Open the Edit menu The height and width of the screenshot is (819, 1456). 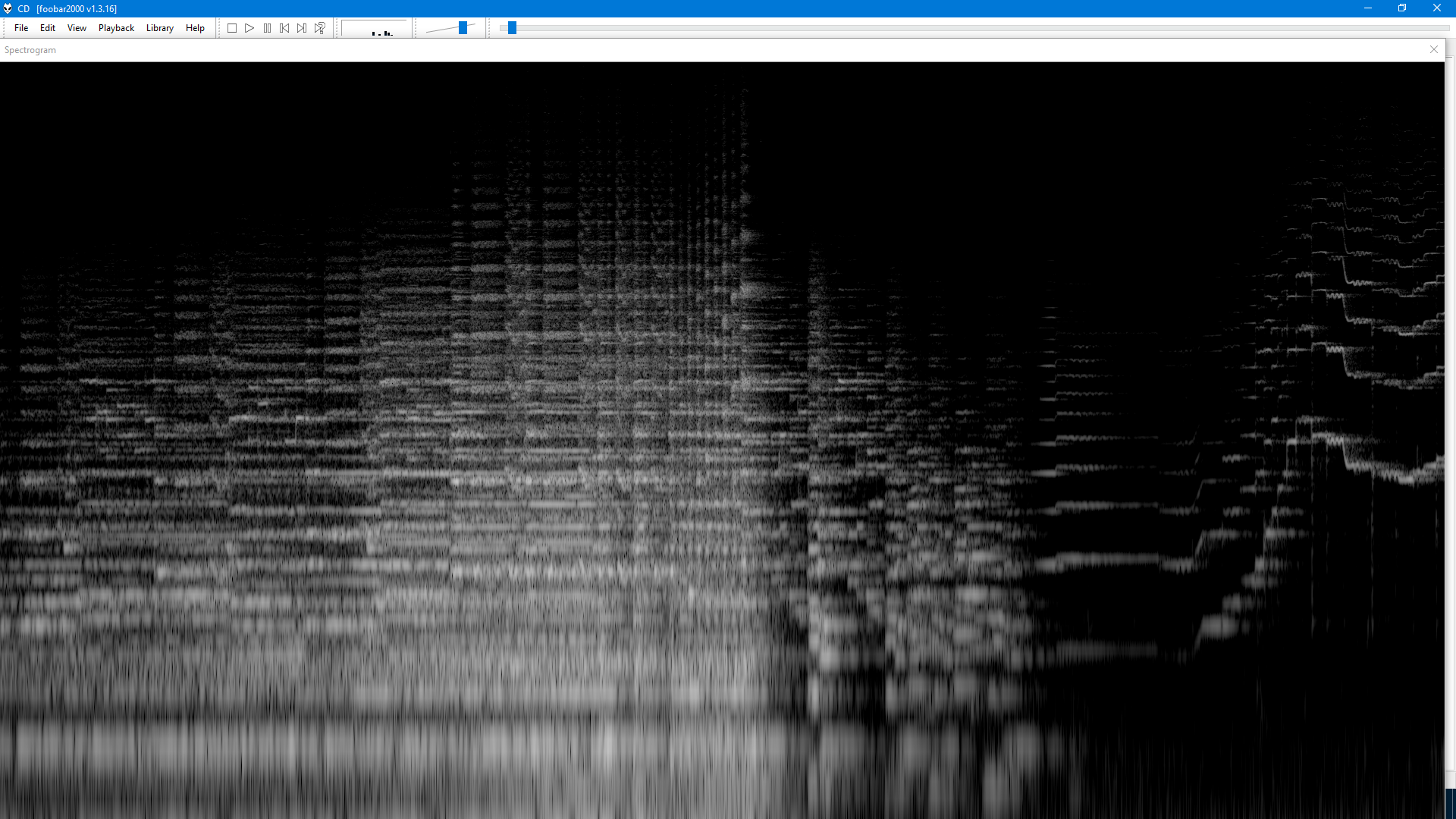tap(48, 28)
